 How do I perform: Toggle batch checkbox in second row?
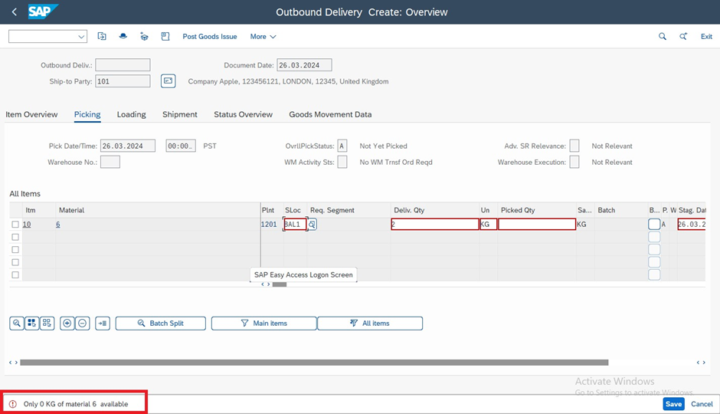[654, 237]
